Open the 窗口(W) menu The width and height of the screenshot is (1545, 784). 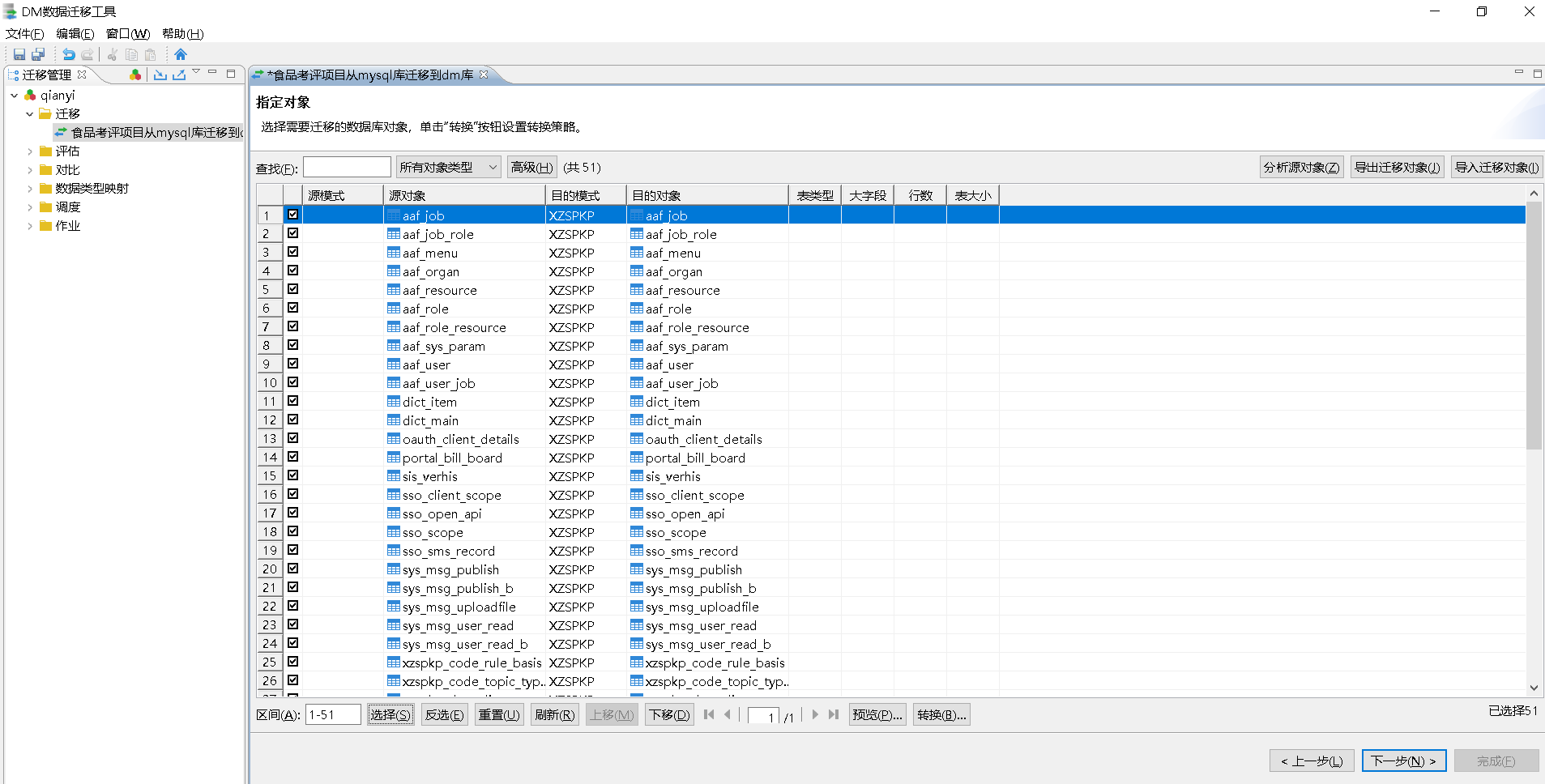(128, 33)
